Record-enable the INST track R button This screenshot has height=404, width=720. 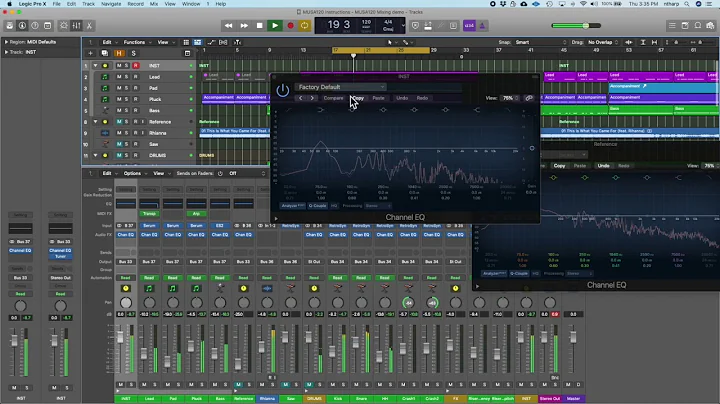[135, 66]
